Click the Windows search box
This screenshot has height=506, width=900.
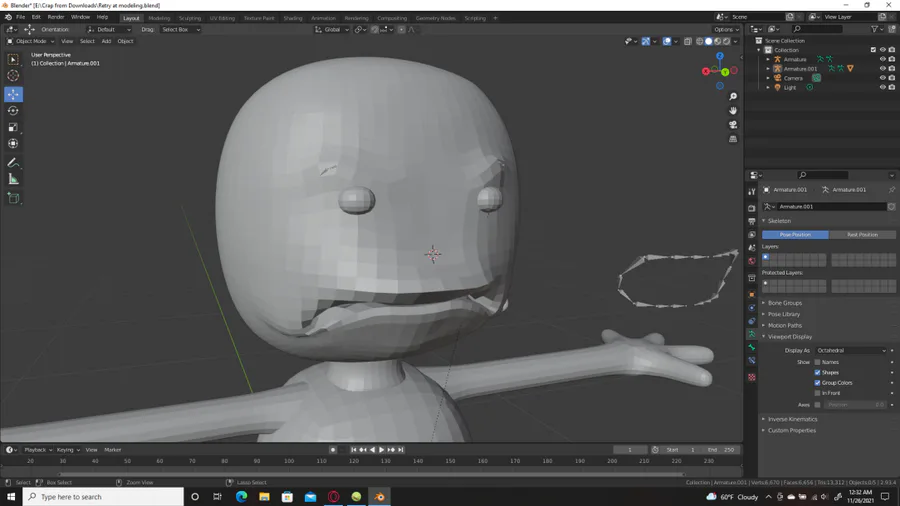(103, 497)
